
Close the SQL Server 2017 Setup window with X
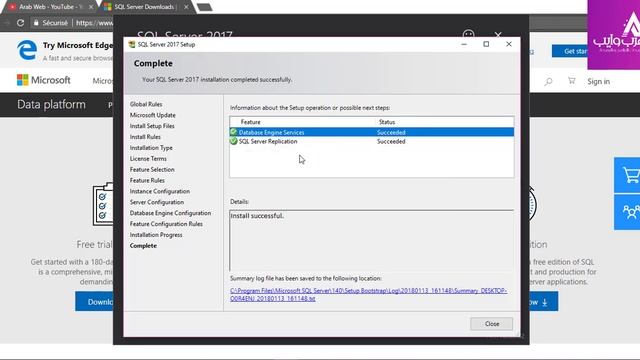pos(509,44)
